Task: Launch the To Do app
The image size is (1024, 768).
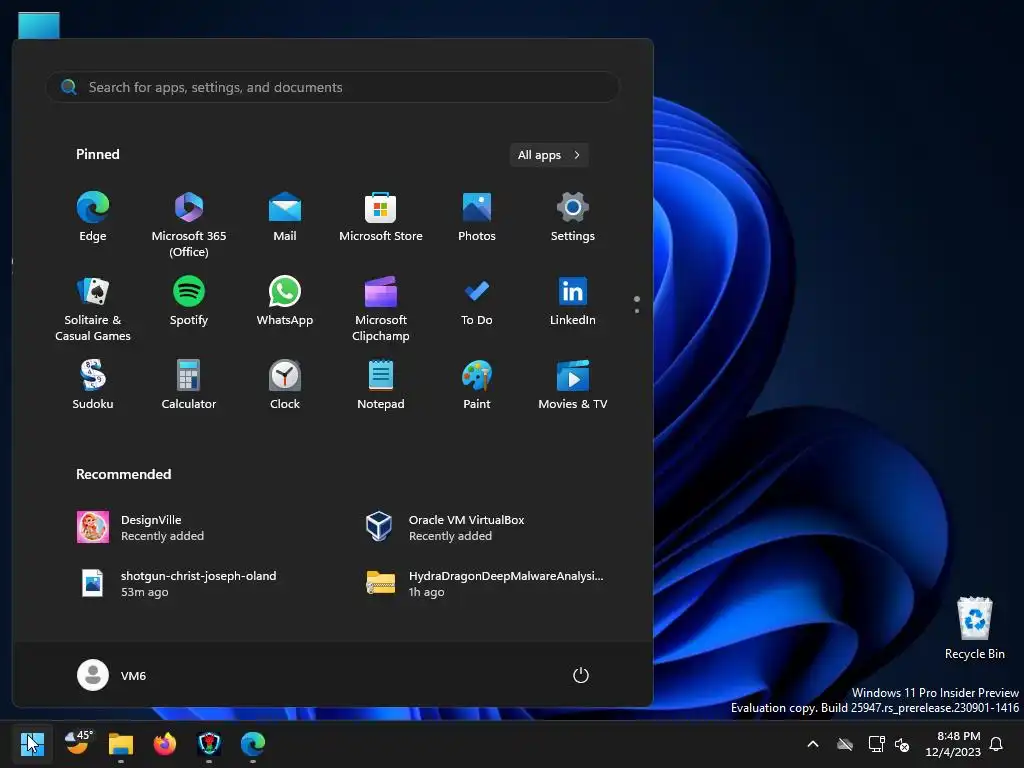Action: tap(477, 302)
